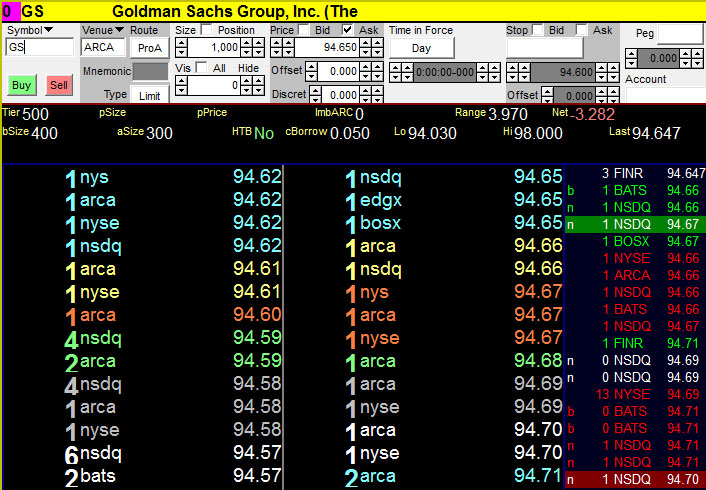
Task: Click up arrow left of Peg value 0.000
Action: pyautogui.click(x=632, y=54)
